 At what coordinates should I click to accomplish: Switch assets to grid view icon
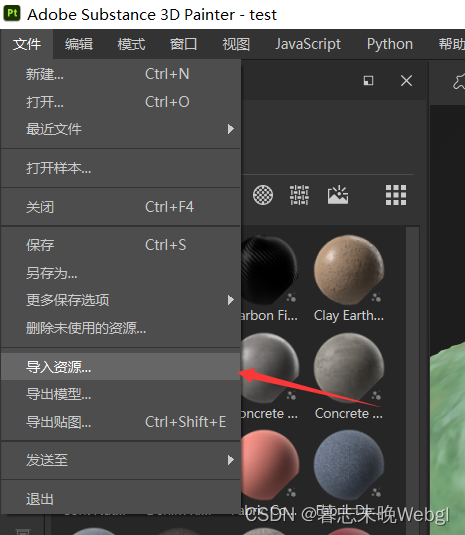click(x=396, y=195)
